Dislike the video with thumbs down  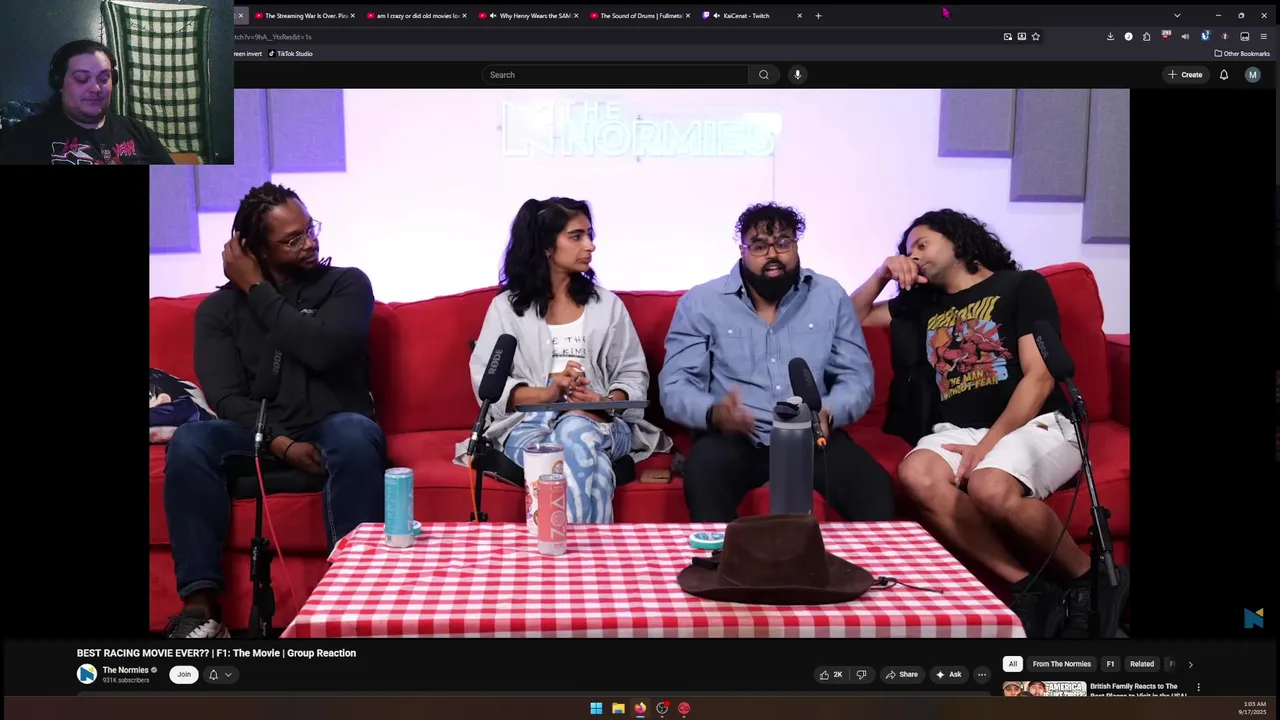pyautogui.click(x=861, y=675)
